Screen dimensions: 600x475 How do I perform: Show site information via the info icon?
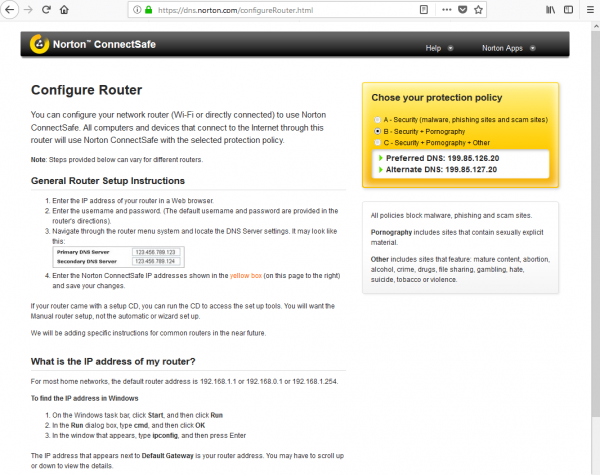tap(137, 10)
